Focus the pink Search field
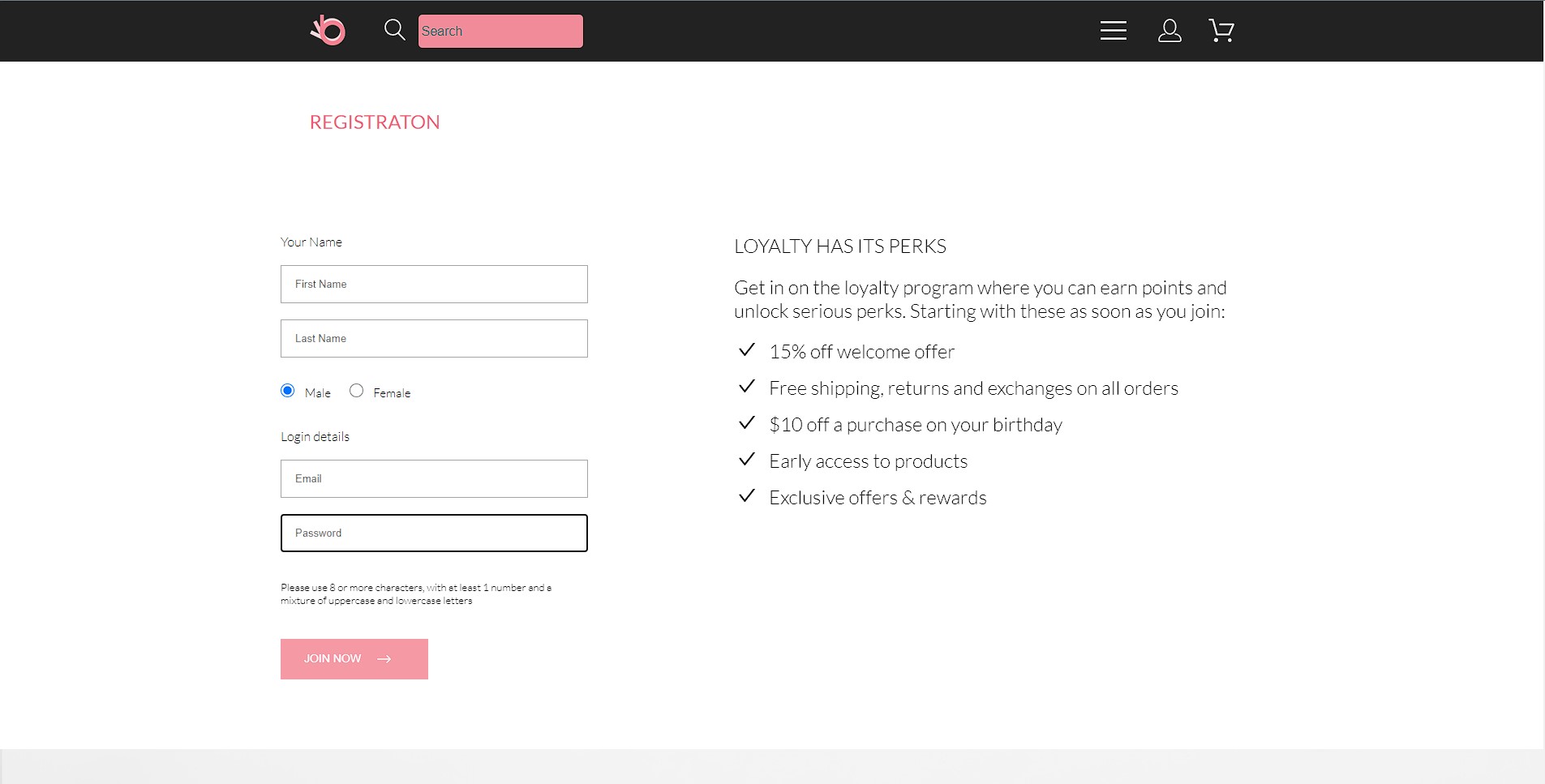The image size is (1545, 784). pos(500,31)
